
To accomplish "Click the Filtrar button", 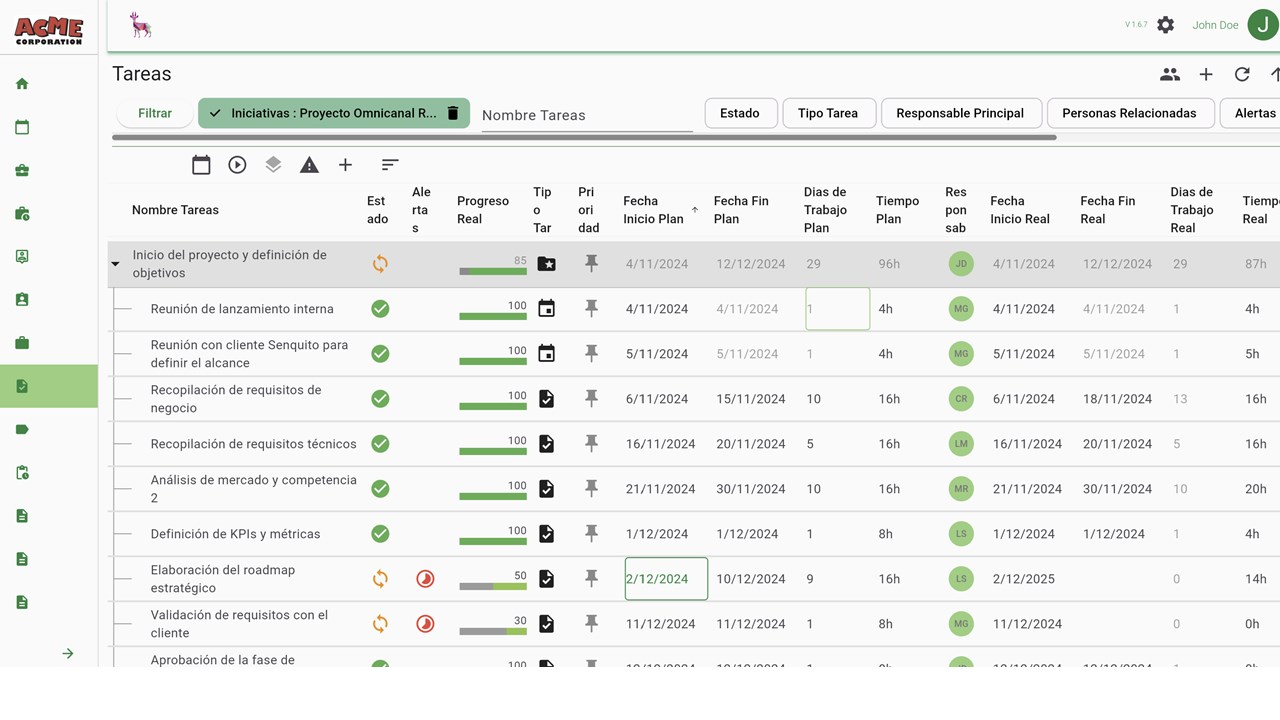I will (x=155, y=113).
